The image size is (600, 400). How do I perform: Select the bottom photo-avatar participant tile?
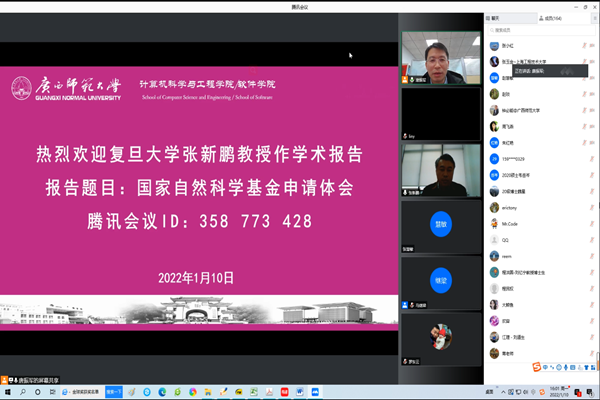point(441,339)
